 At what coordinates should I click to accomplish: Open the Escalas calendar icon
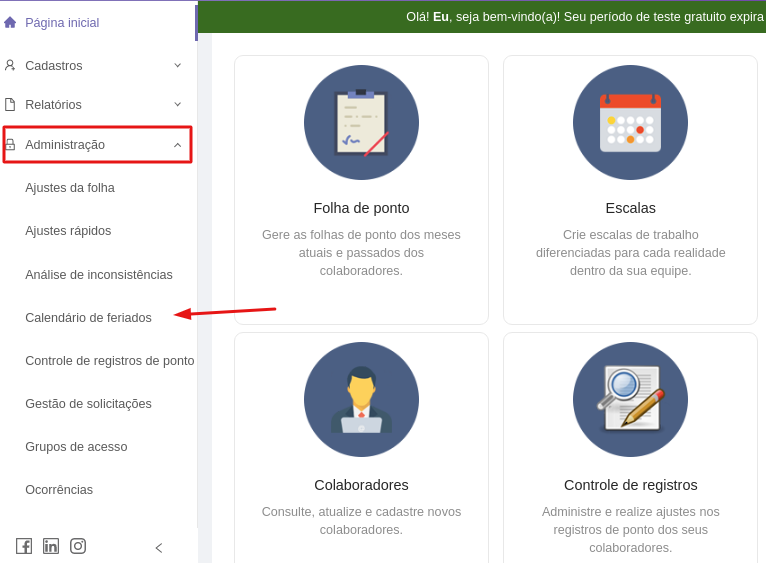[630, 123]
